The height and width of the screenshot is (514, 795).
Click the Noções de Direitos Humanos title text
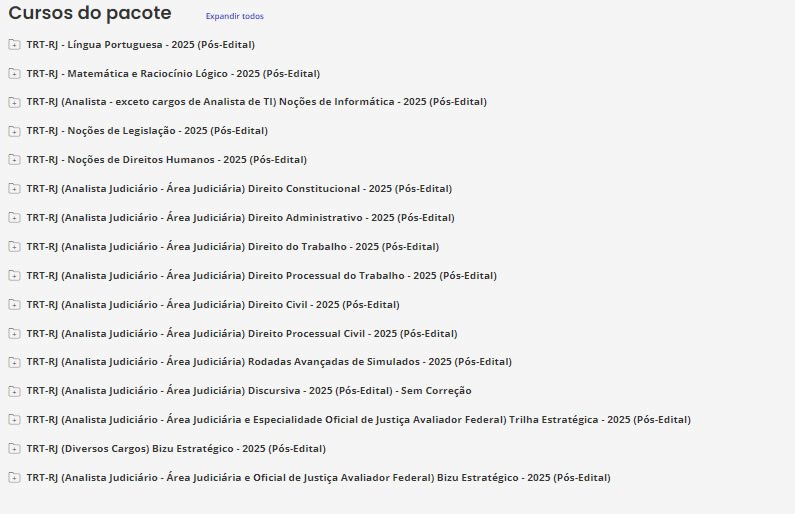point(166,160)
